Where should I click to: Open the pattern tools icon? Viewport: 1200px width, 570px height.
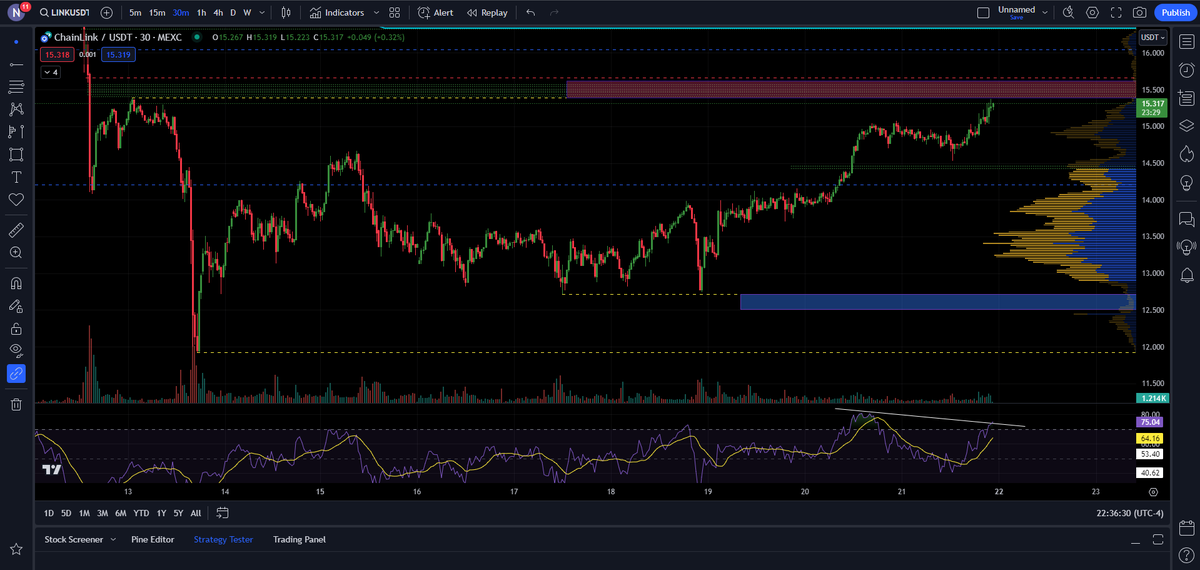16,108
